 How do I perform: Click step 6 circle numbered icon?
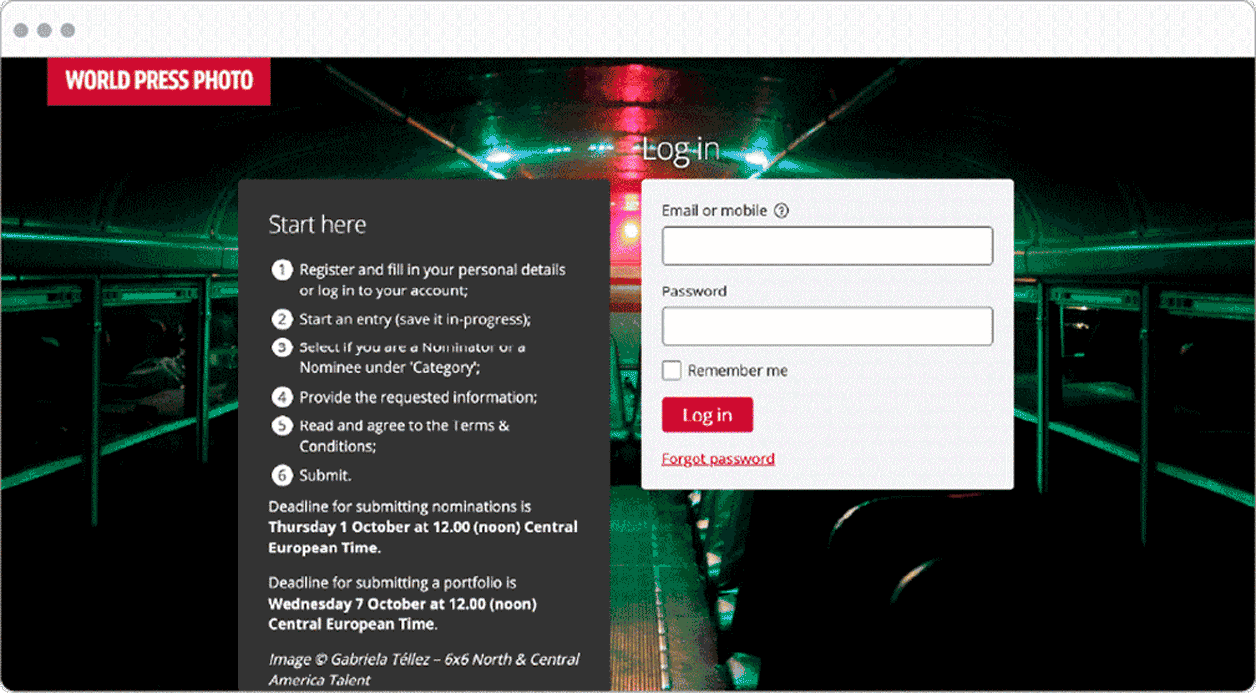pyautogui.click(x=281, y=475)
